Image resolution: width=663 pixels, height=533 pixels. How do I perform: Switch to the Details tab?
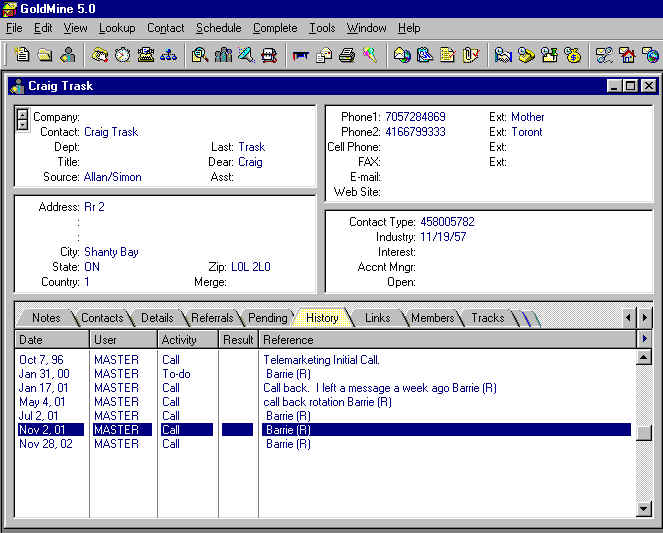[x=157, y=318]
